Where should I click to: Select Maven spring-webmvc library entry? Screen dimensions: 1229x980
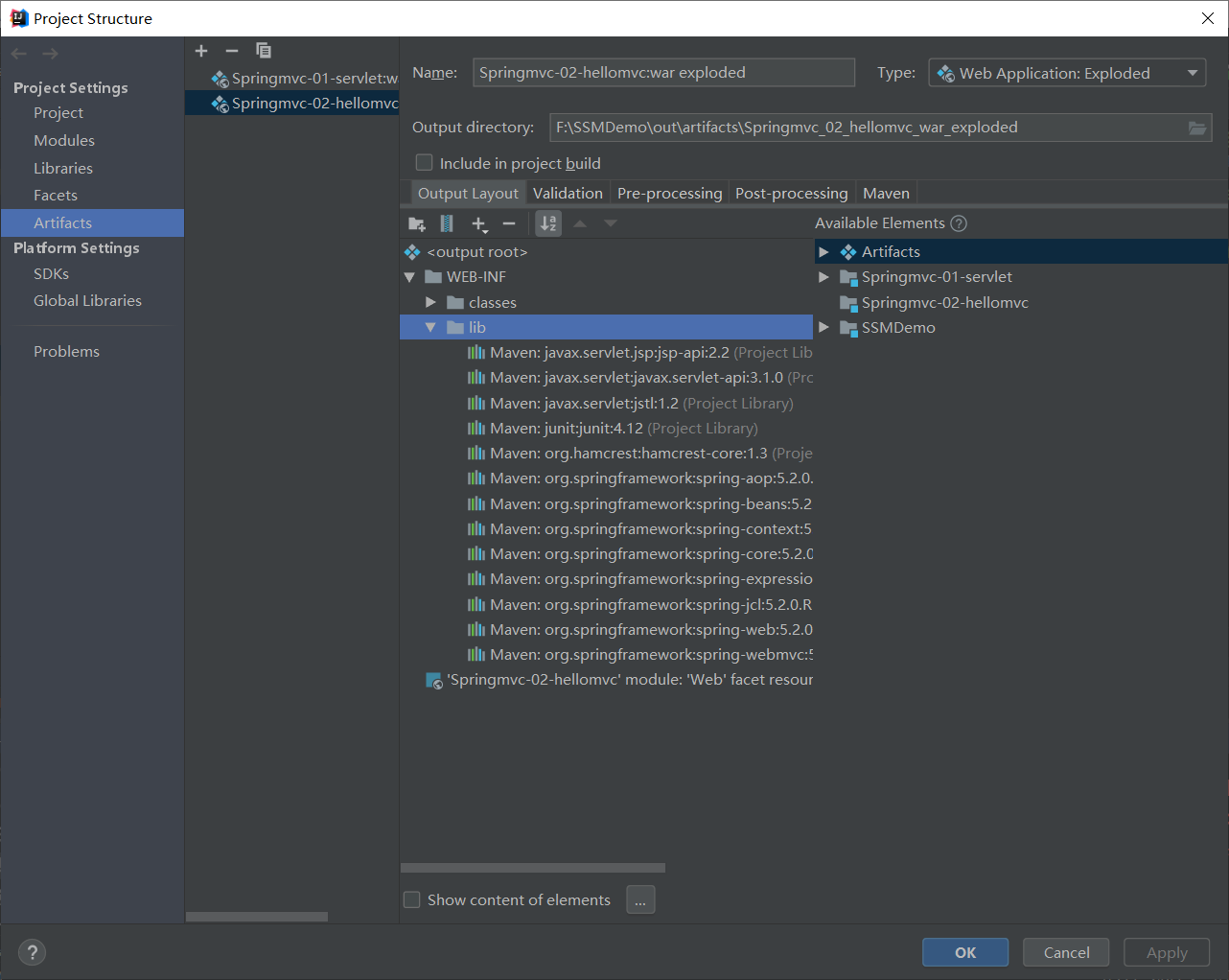tap(639, 655)
